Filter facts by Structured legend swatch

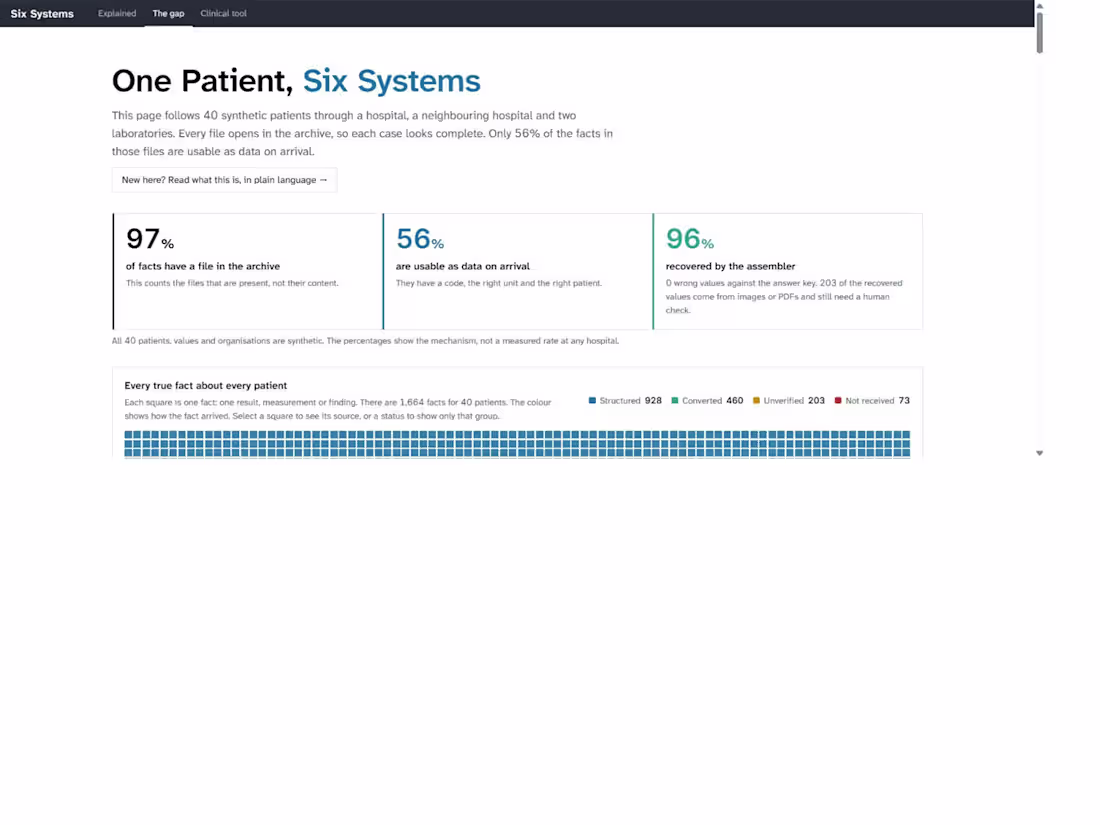point(592,401)
